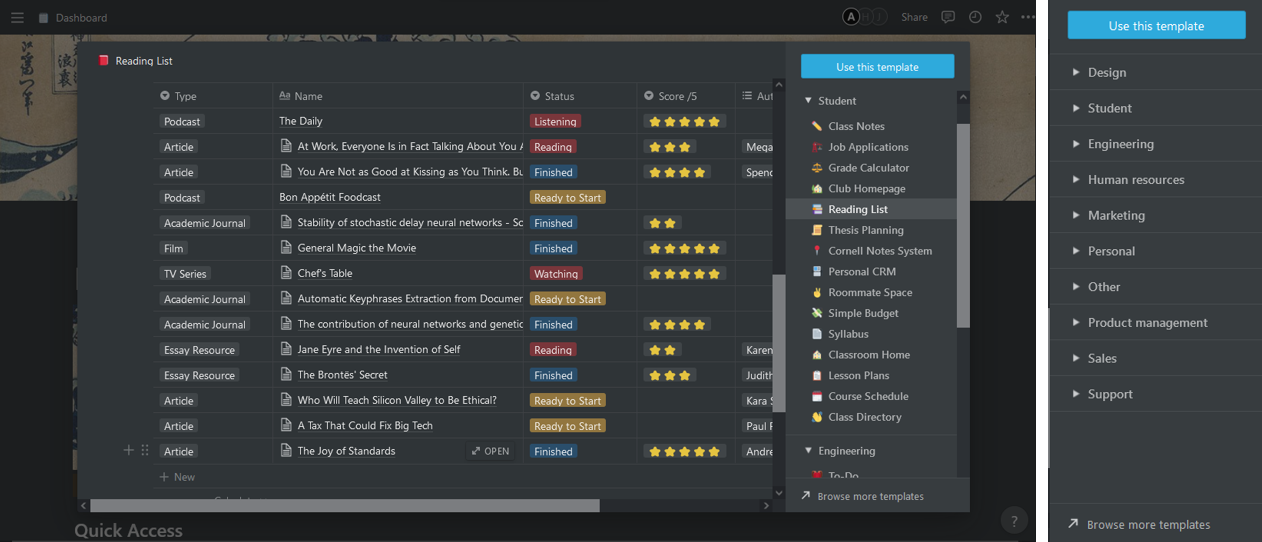1262x542 pixels.
Task: Click the drag handle beside The Joy of Standards row
Action: pos(145,450)
